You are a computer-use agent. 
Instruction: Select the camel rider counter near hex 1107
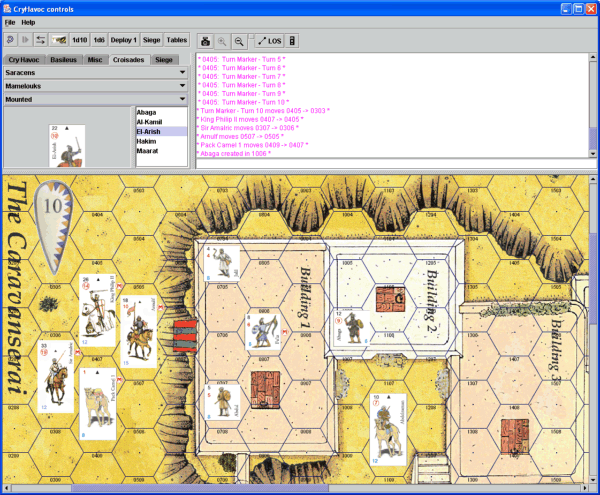[388, 430]
